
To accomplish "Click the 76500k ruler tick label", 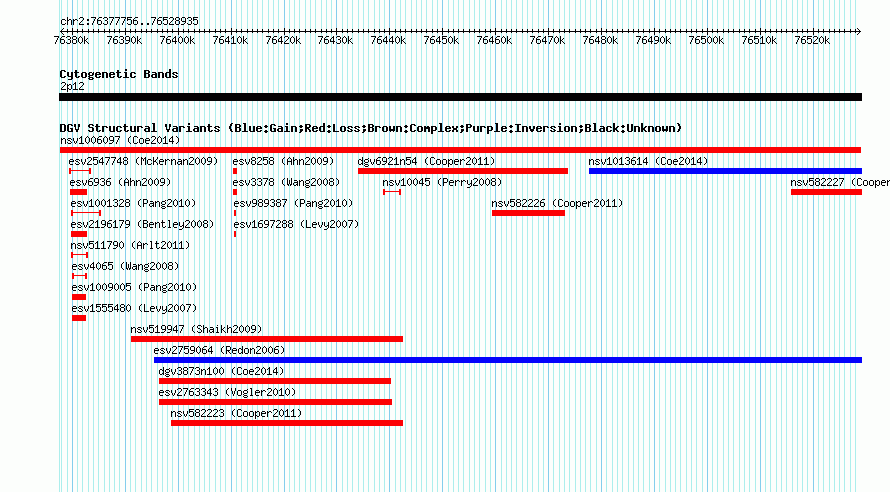I will click(x=706, y=40).
